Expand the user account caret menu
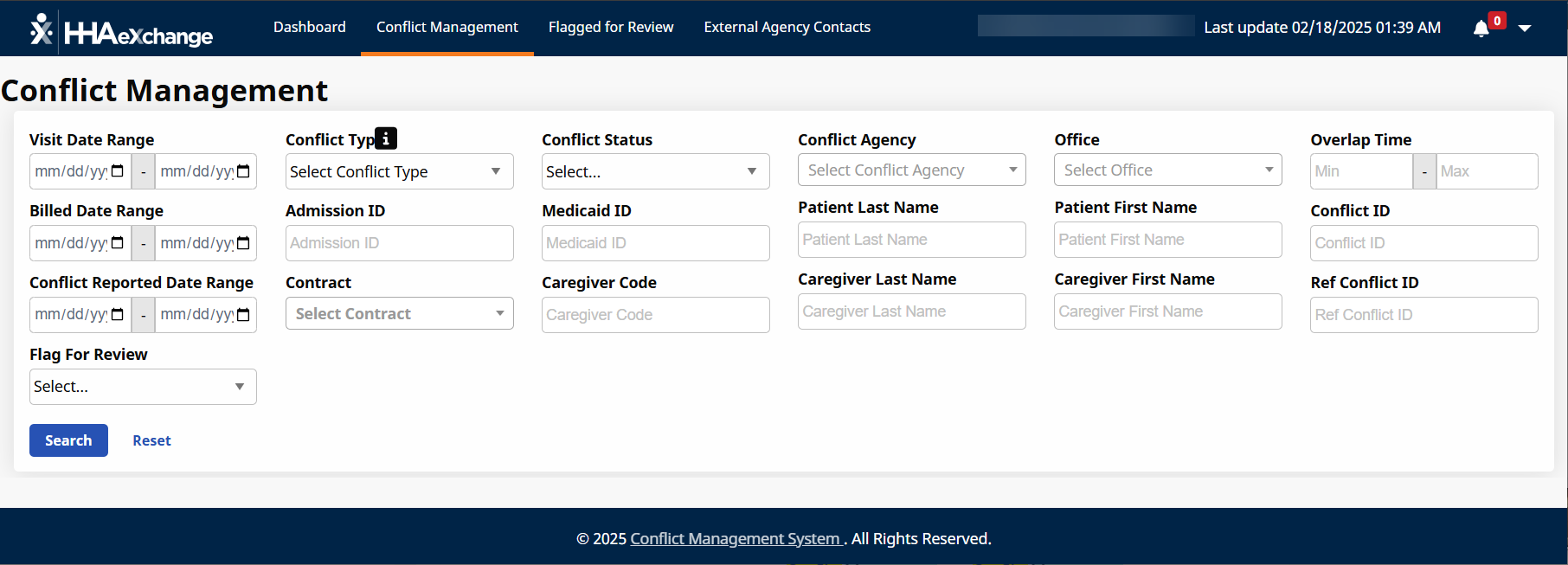The width and height of the screenshot is (1568, 565). click(1525, 29)
